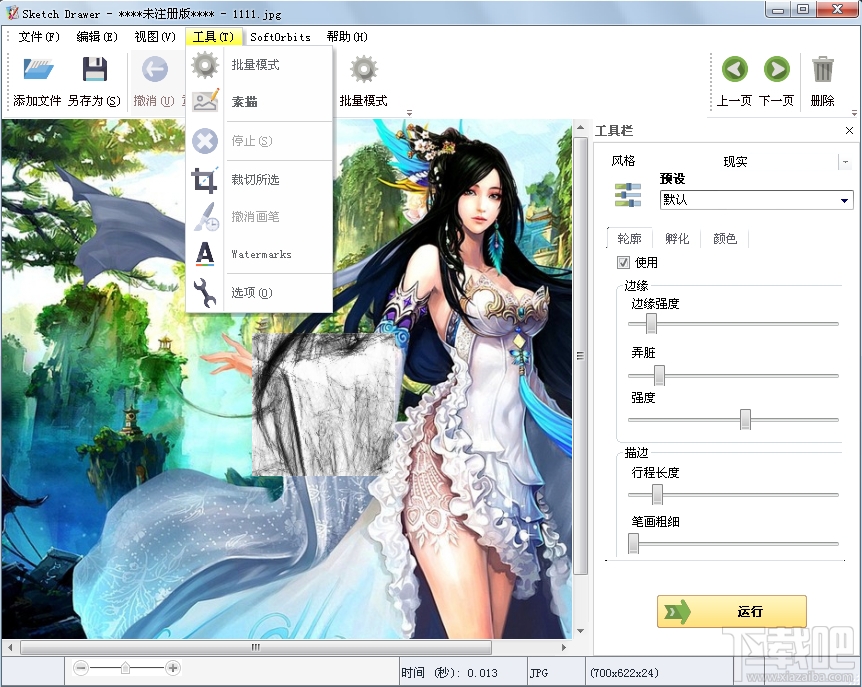The image size is (862, 687).
Task: Switch to the 轮廓 tab
Action: coord(629,239)
